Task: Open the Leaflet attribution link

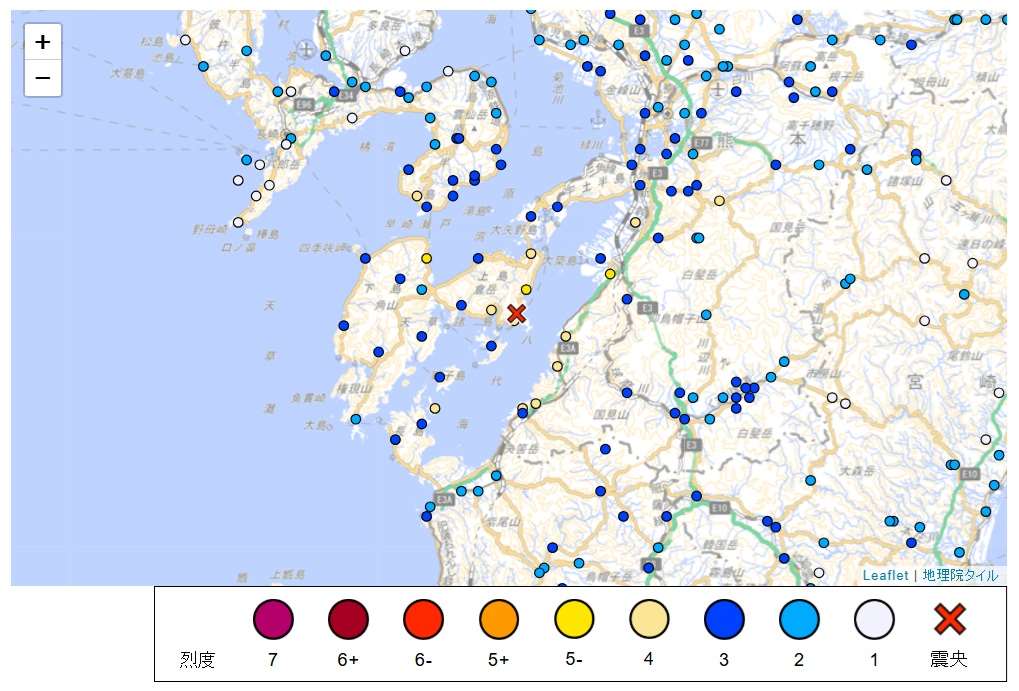Action: pos(885,575)
